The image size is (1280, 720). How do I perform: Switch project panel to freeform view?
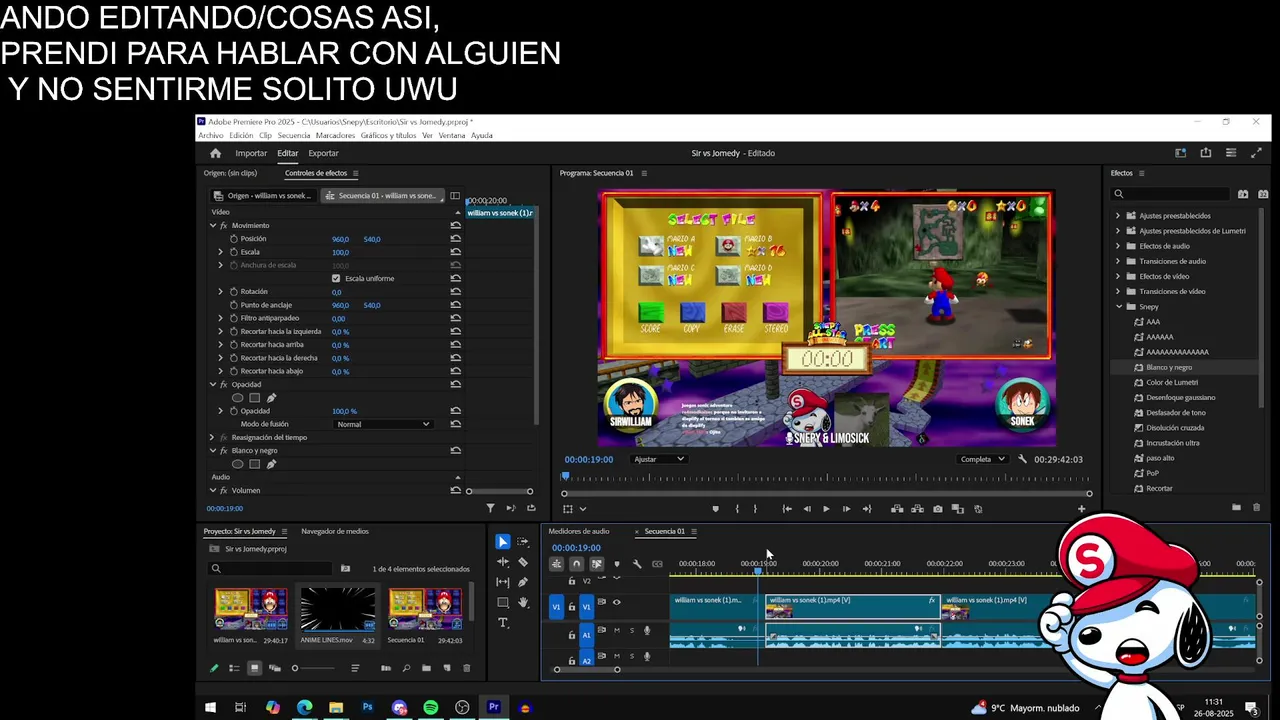pos(274,668)
